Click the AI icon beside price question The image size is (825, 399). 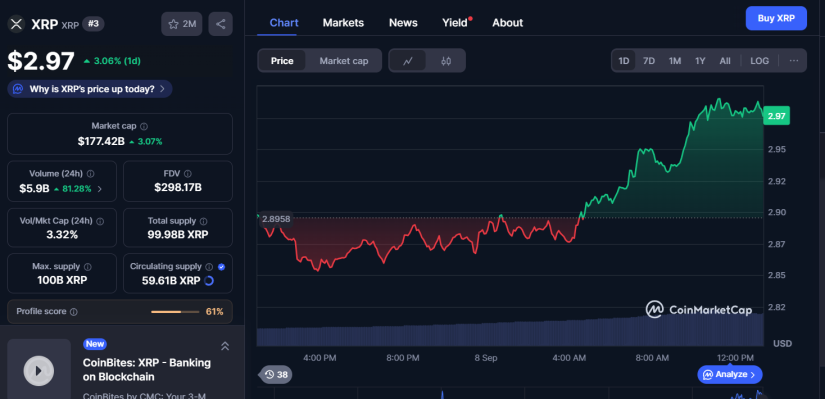pos(18,89)
